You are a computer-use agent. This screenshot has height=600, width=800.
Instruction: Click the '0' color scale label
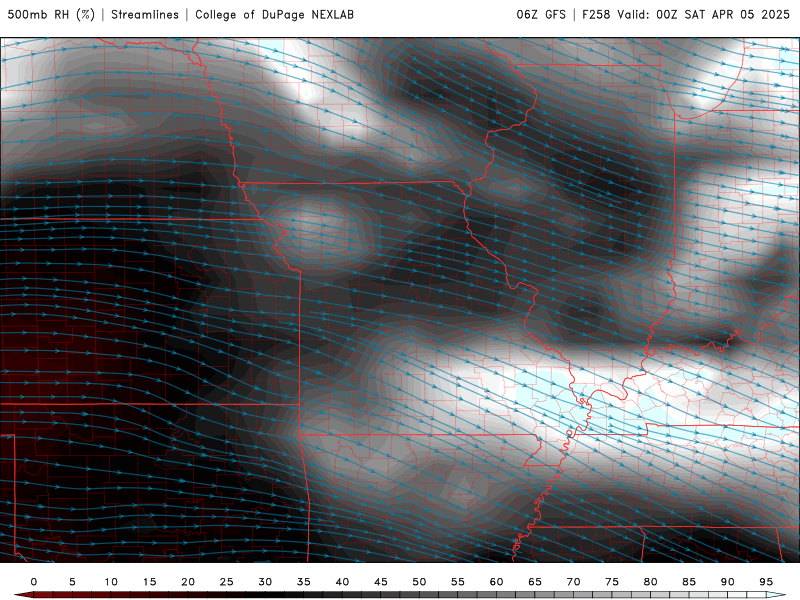point(34,582)
